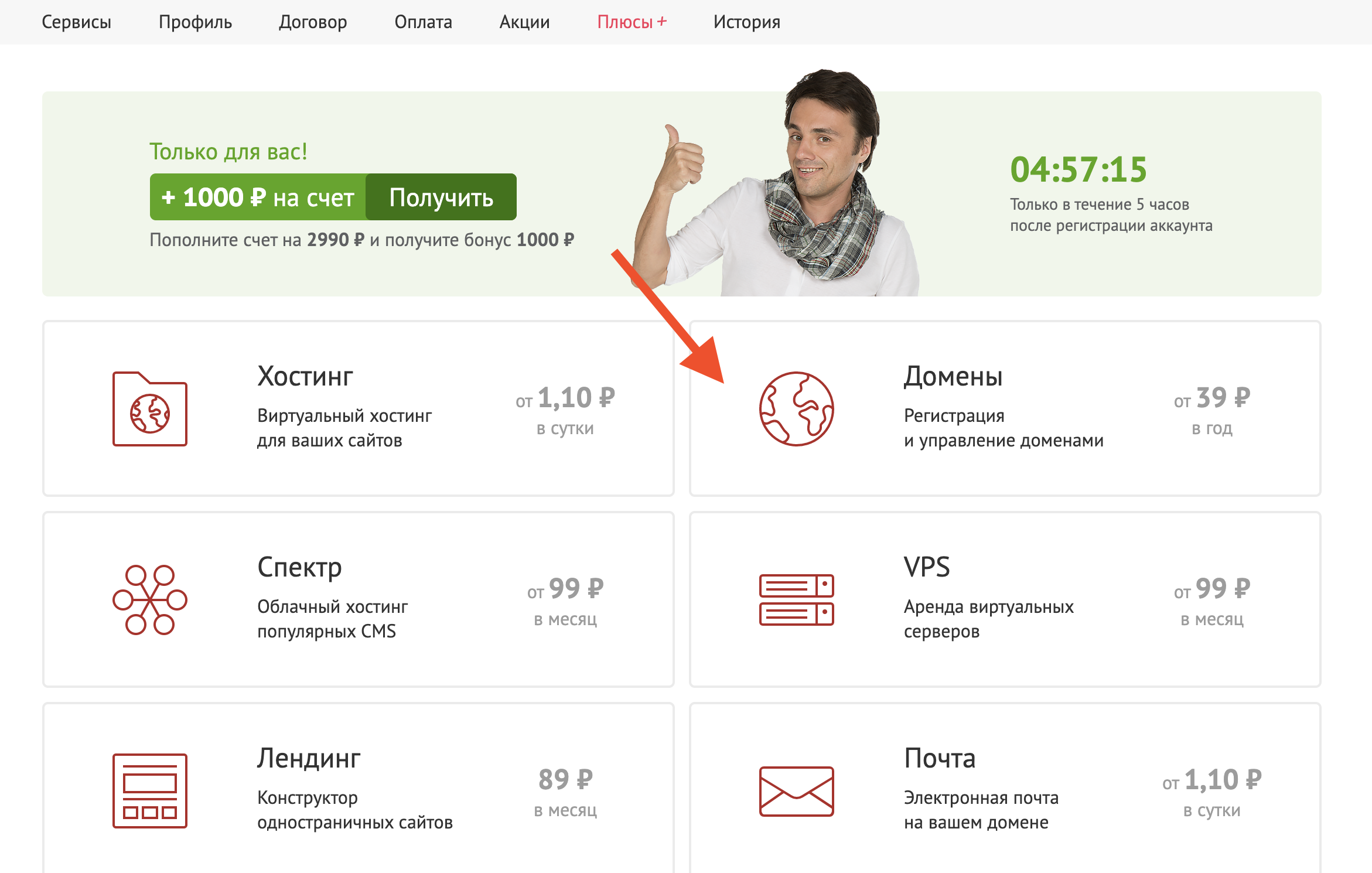Click the +1000 ₽ на счет label
This screenshot has height=873, width=1372.
pos(258,197)
